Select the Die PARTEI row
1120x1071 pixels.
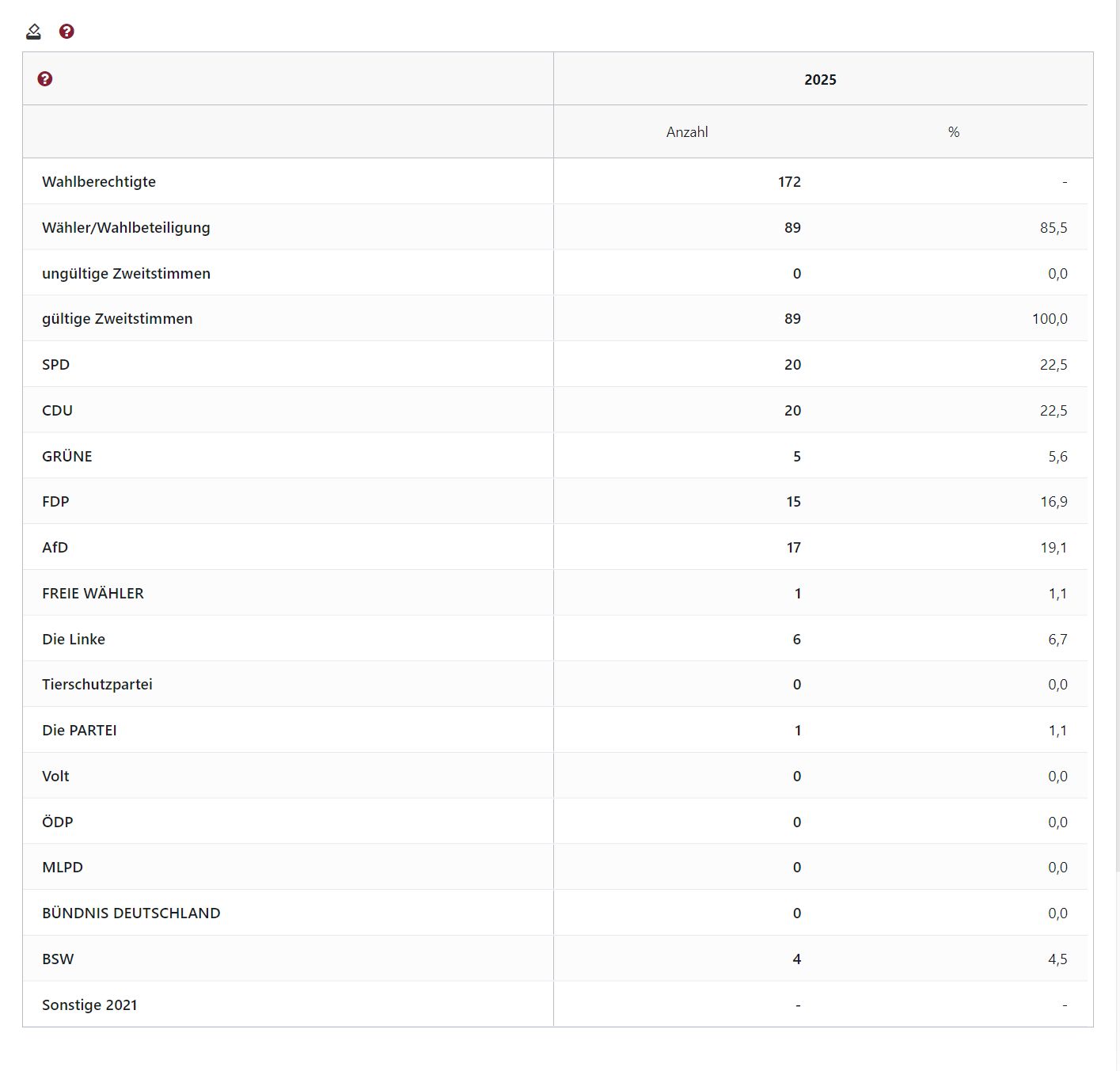79,730
